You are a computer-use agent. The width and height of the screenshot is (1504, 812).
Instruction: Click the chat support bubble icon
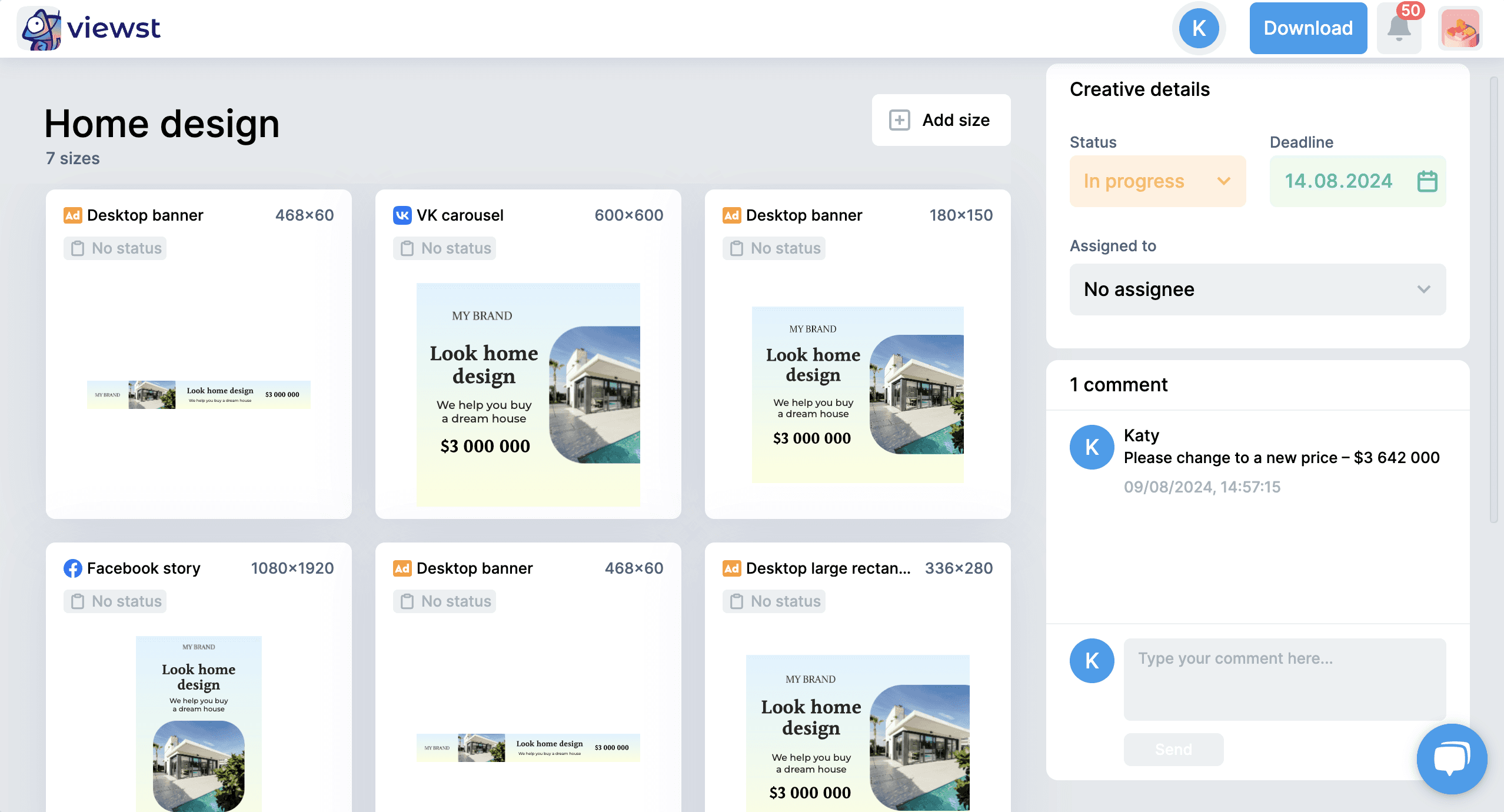(1451, 757)
